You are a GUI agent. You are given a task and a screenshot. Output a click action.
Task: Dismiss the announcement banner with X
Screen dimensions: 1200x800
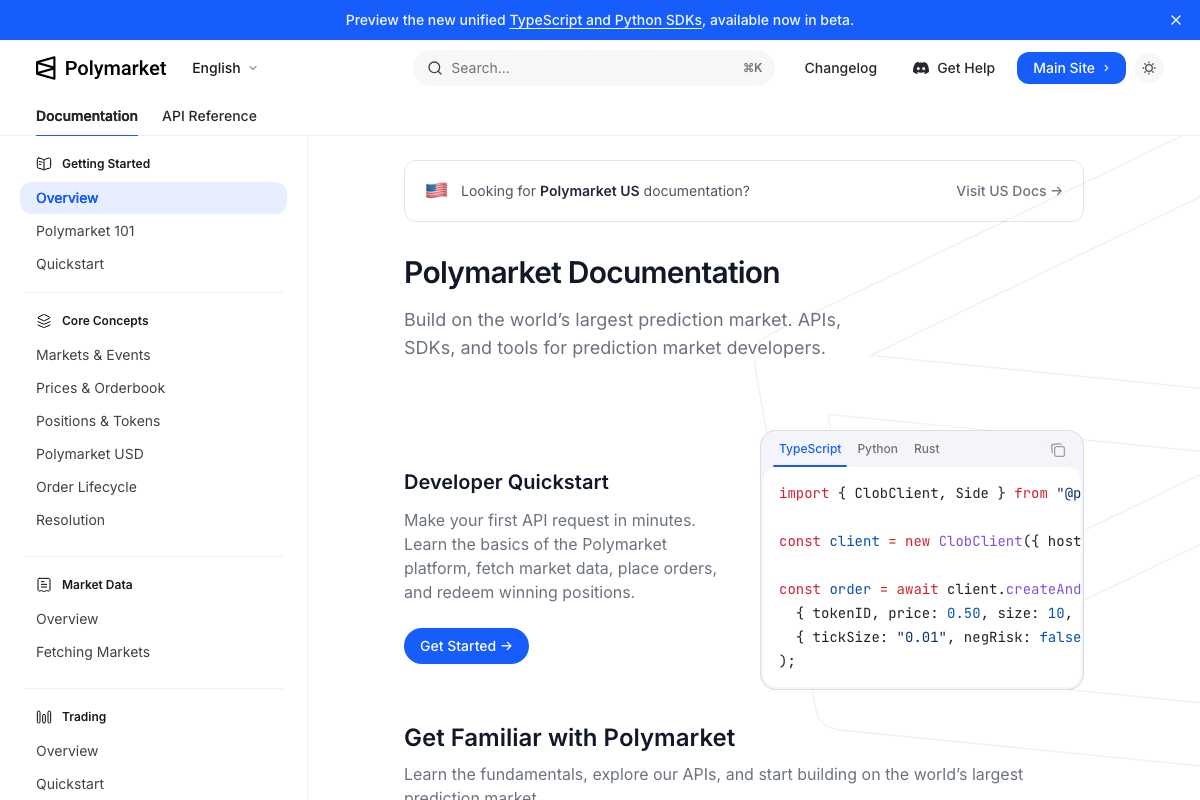[x=1176, y=20]
